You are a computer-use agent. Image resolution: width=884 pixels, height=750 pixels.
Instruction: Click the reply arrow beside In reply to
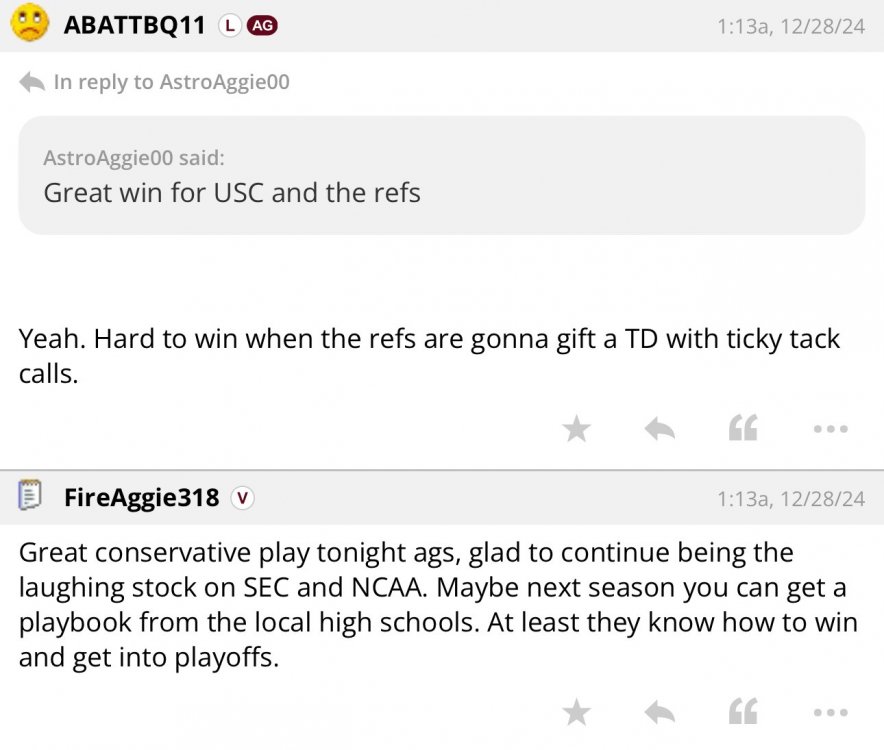coord(32,82)
